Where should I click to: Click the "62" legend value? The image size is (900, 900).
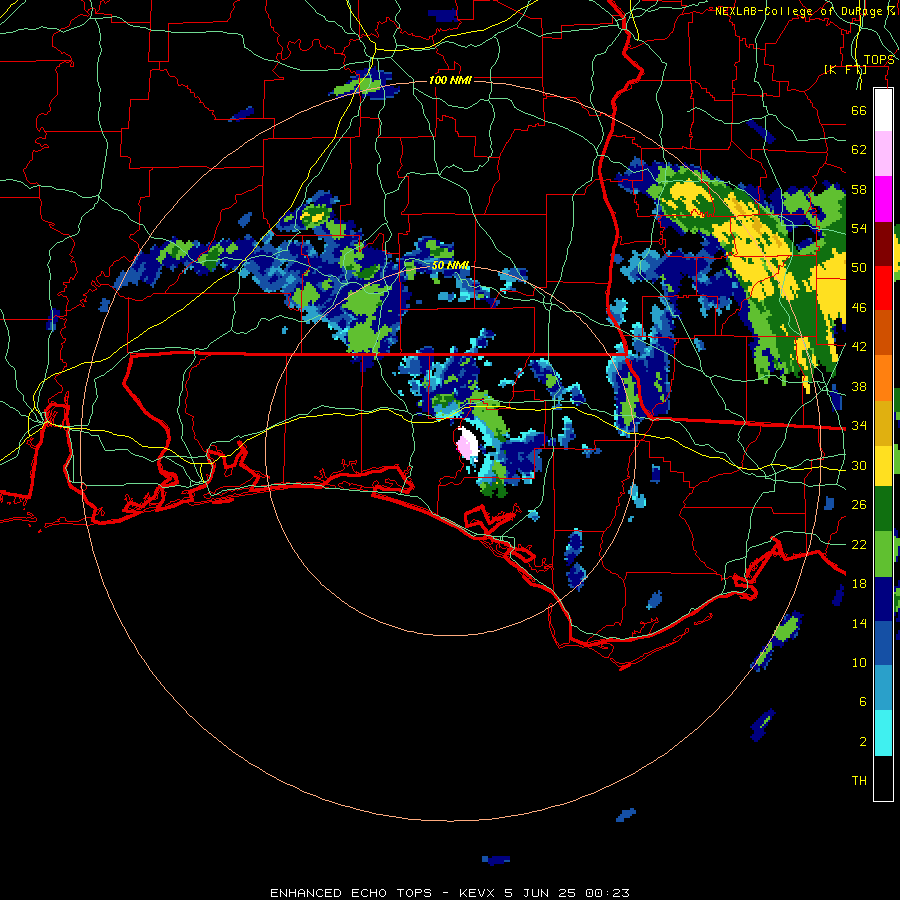click(x=859, y=150)
